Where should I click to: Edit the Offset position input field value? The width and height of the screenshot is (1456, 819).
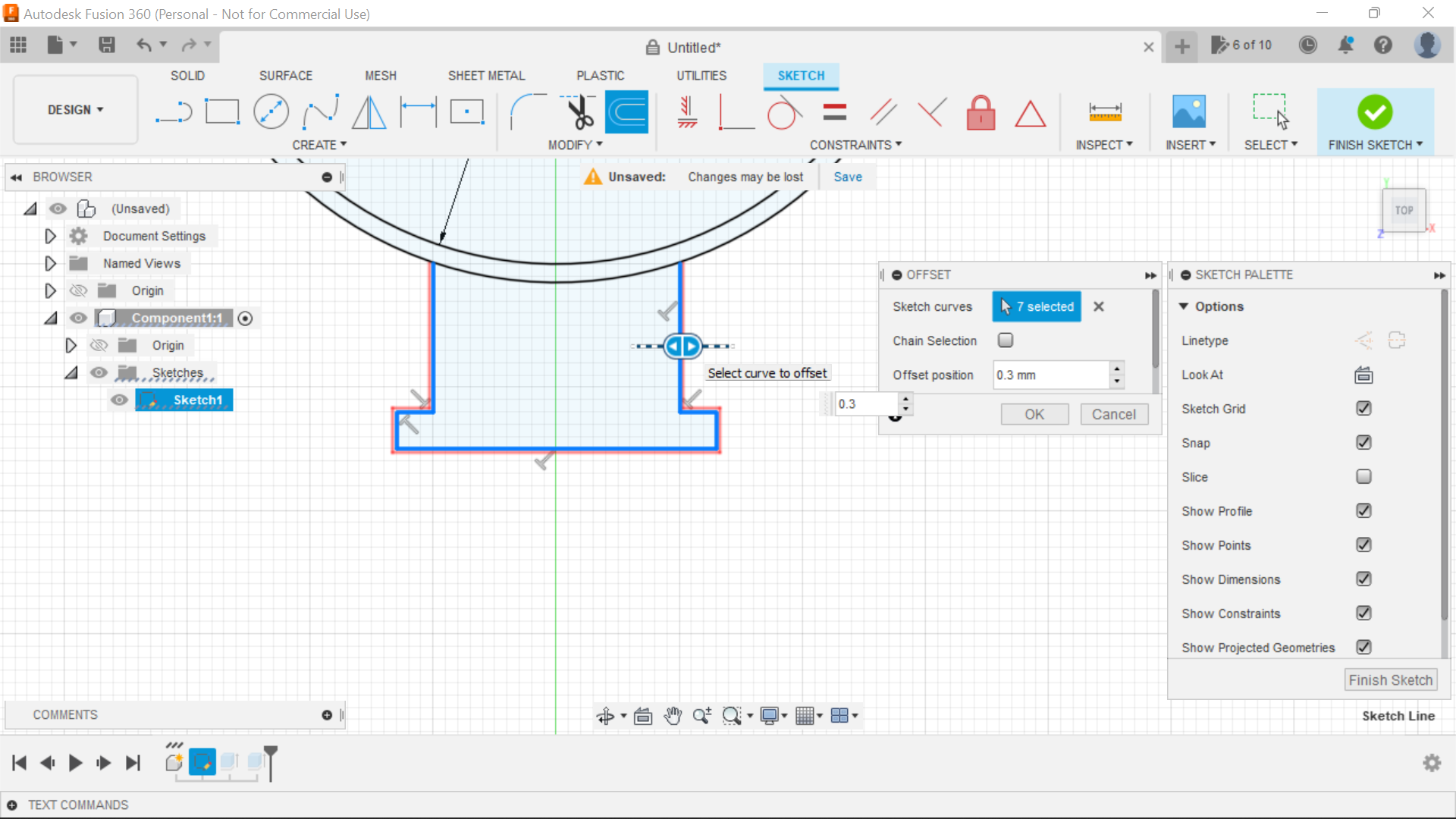click(x=1050, y=374)
